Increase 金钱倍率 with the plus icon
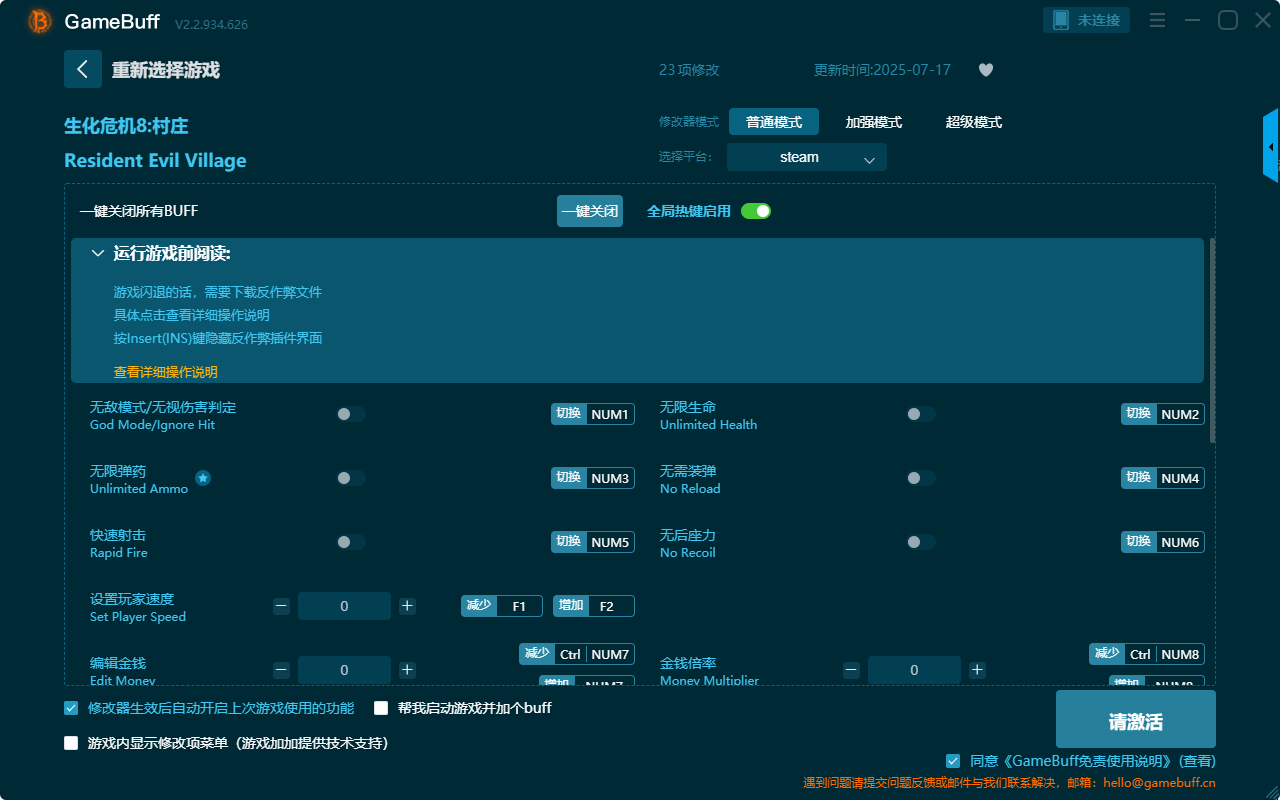 coord(977,669)
